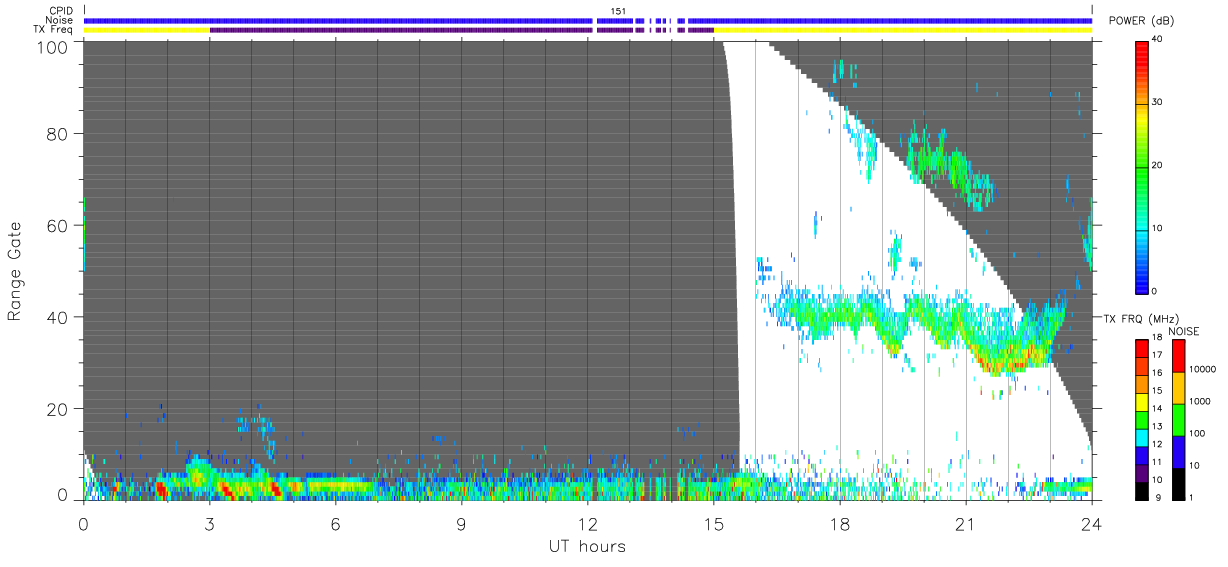The height and width of the screenshot is (567, 1228).
Task: Click the 60 tick on the Range Gate axis
Action: [58, 225]
